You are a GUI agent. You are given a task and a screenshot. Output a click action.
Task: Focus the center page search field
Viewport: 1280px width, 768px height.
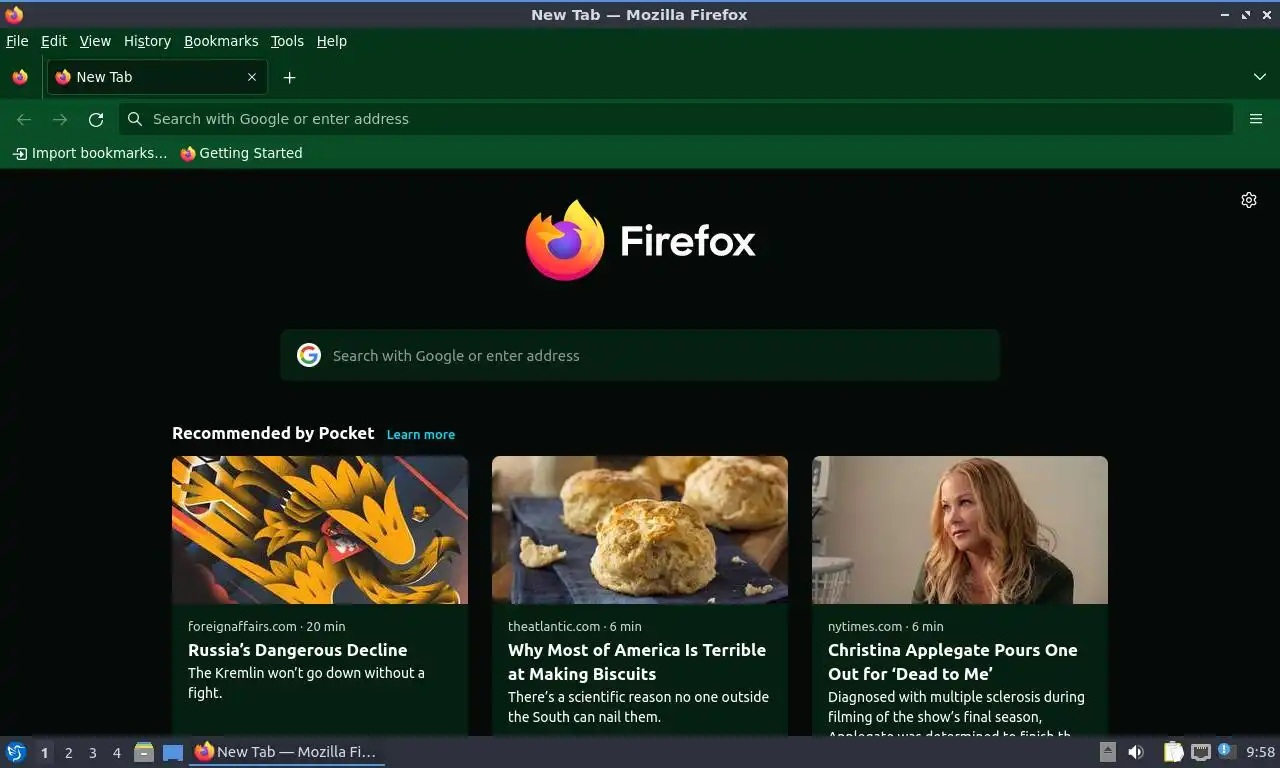coord(640,355)
